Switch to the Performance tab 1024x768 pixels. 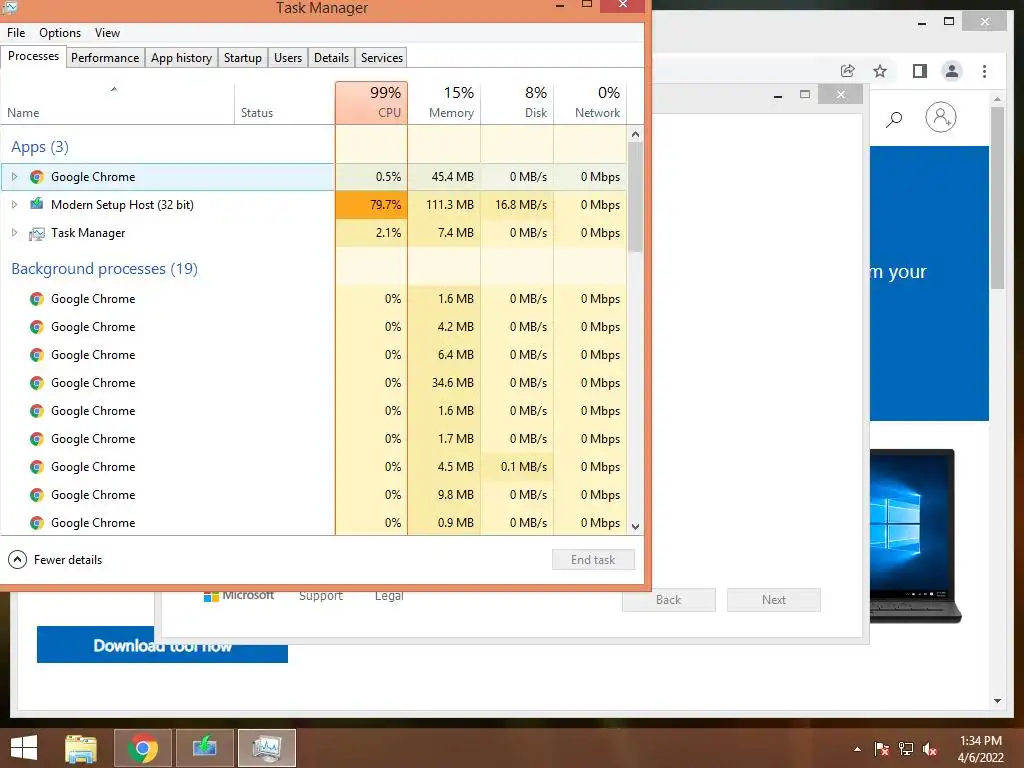(105, 57)
